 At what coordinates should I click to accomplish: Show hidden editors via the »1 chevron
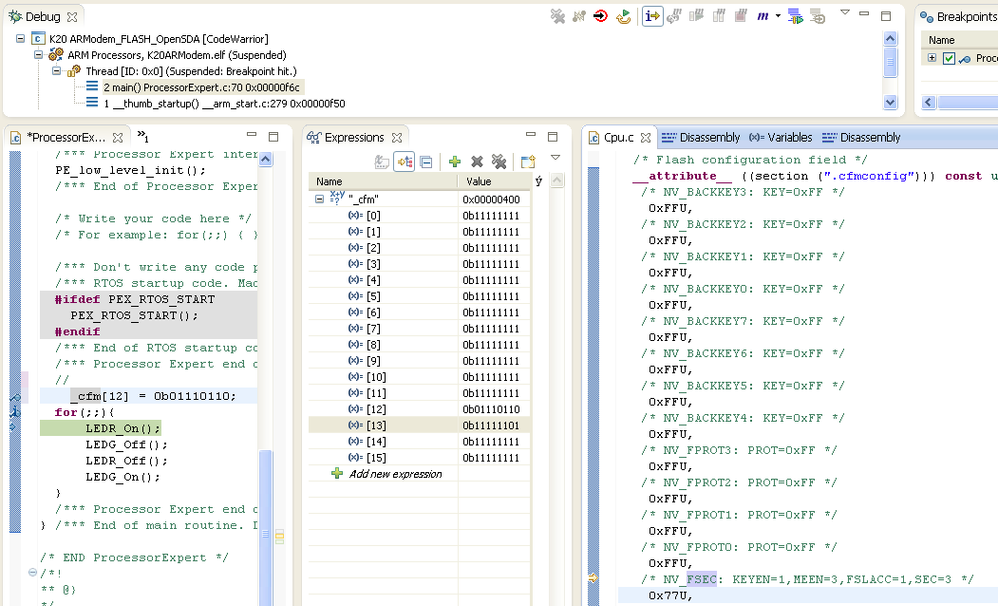coord(142,137)
